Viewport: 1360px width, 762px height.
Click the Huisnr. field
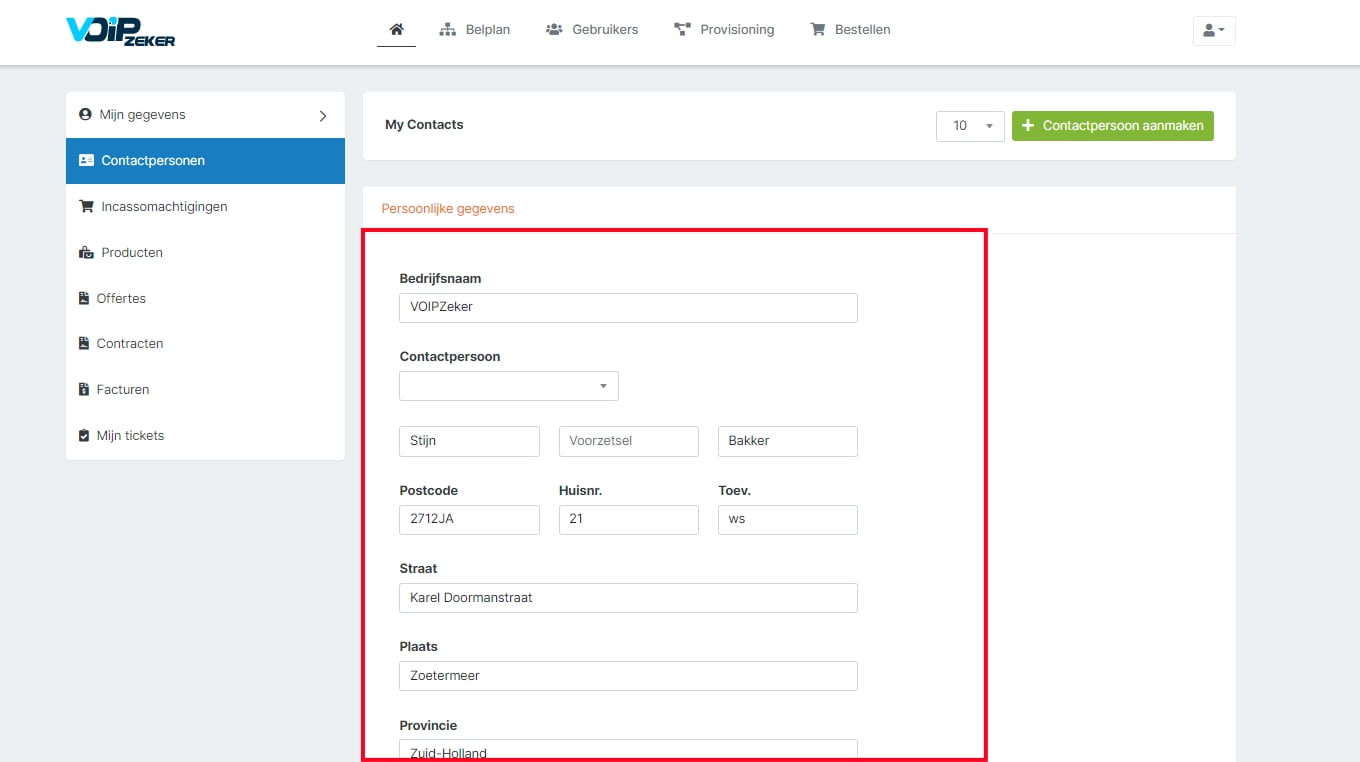coord(629,520)
